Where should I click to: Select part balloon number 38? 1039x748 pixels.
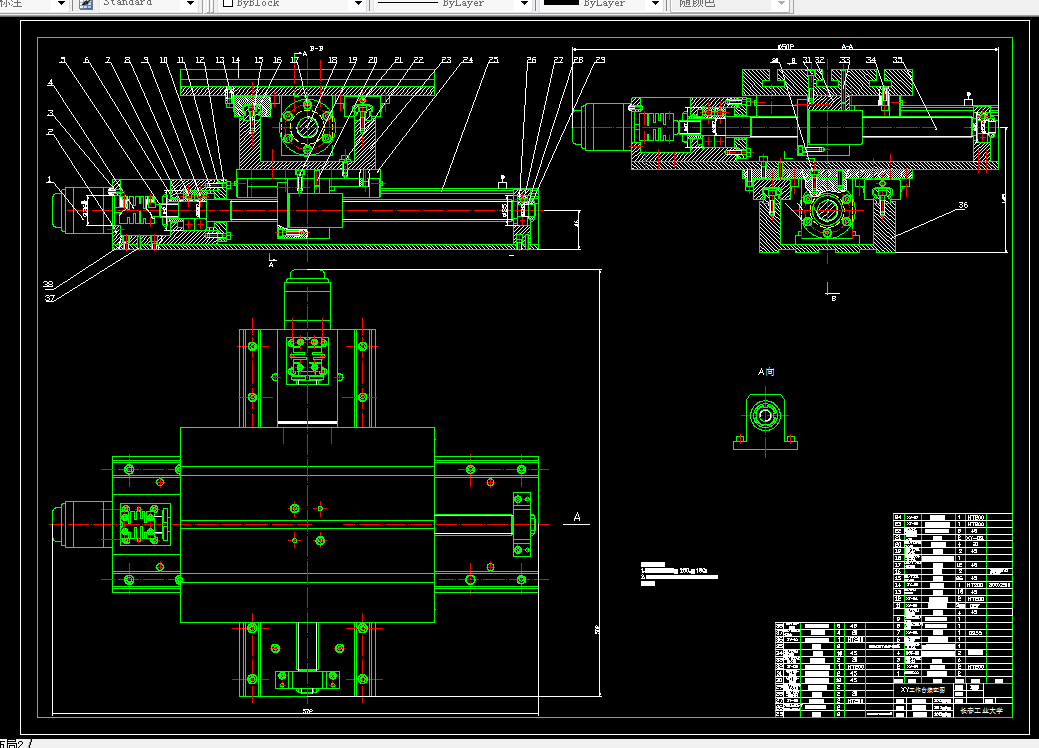click(x=48, y=284)
